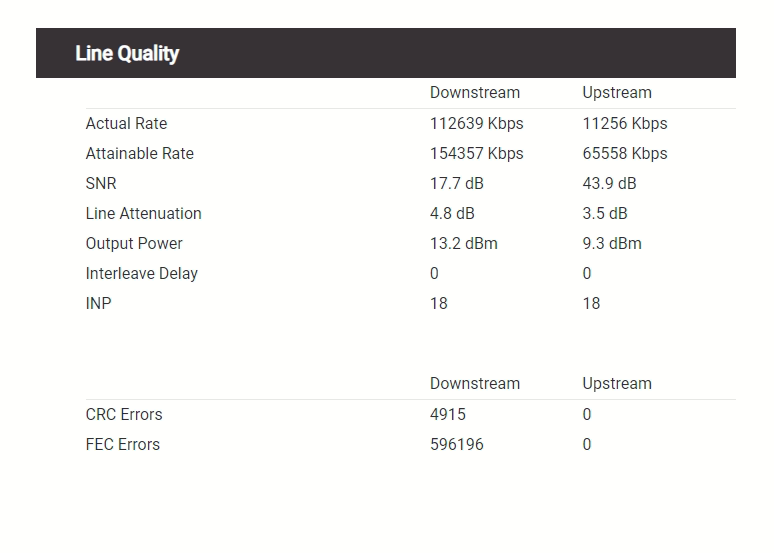The width and height of the screenshot is (774, 553).
Task: Select the Actual Rate row label
Action: tap(126, 123)
